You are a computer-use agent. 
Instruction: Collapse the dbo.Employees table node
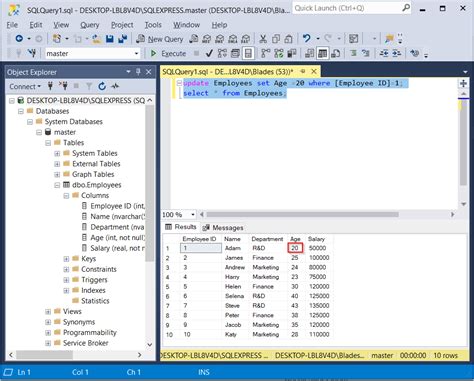tap(57, 185)
